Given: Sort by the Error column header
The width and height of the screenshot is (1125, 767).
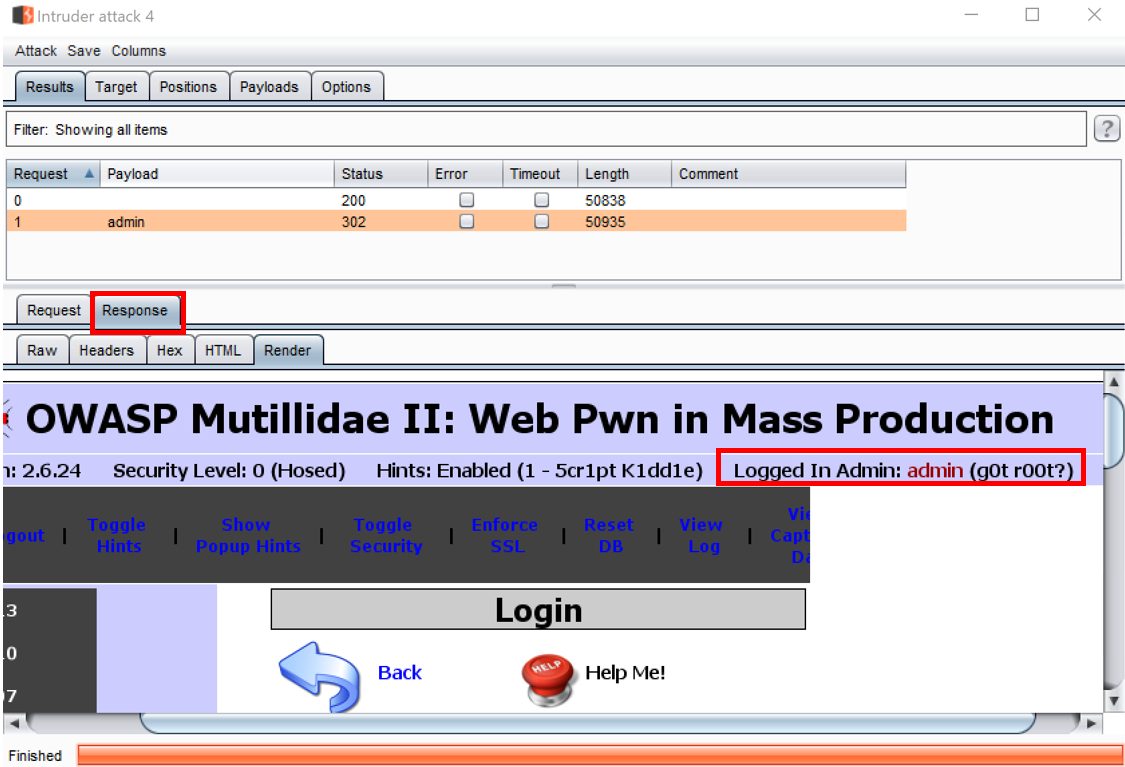Looking at the screenshot, I should 465,174.
